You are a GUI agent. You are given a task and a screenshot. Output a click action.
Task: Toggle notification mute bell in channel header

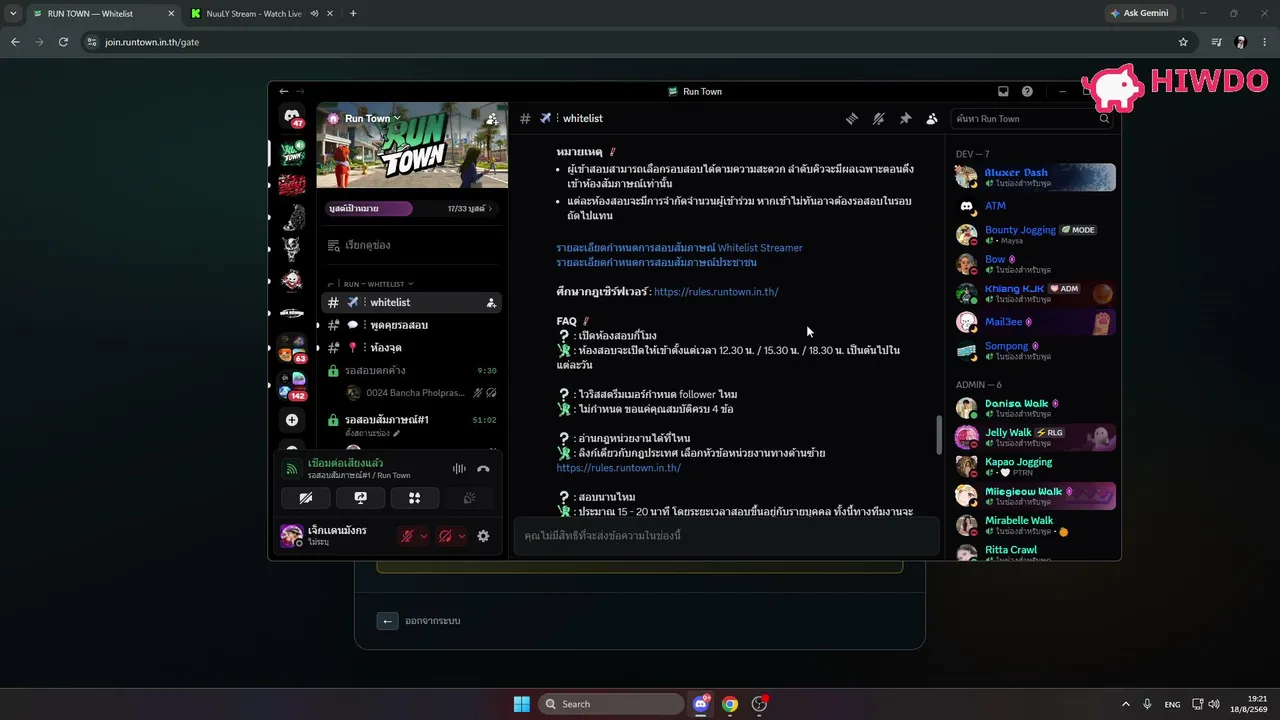[x=878, y=118]
